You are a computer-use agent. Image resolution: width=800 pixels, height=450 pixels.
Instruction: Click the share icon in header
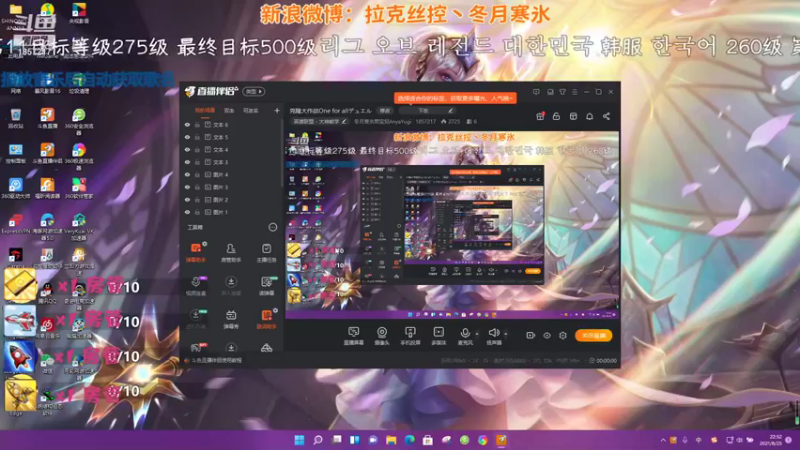[607, 116]
